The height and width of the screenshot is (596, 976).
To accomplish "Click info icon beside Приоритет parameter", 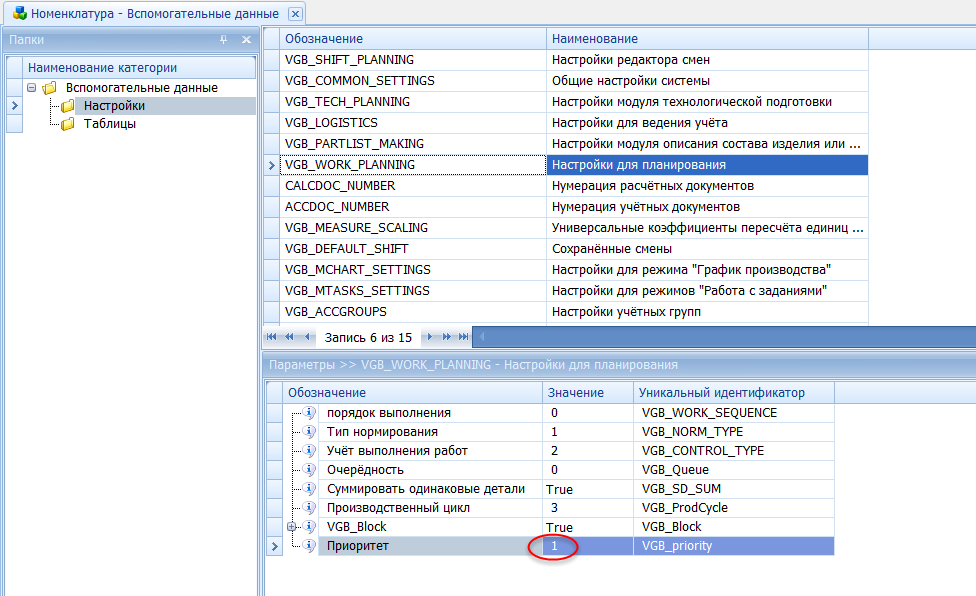I will (x=310, y=546).
